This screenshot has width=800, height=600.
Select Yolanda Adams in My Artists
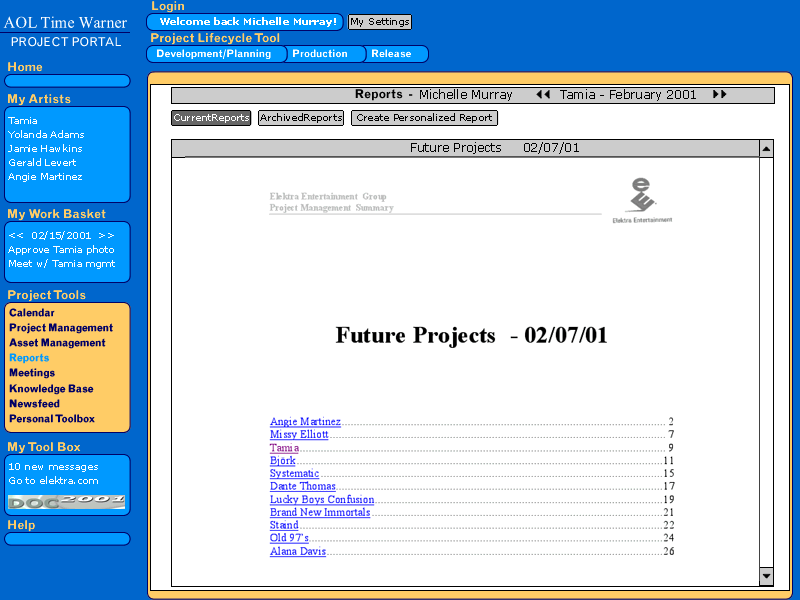click(x=46, y=135)
